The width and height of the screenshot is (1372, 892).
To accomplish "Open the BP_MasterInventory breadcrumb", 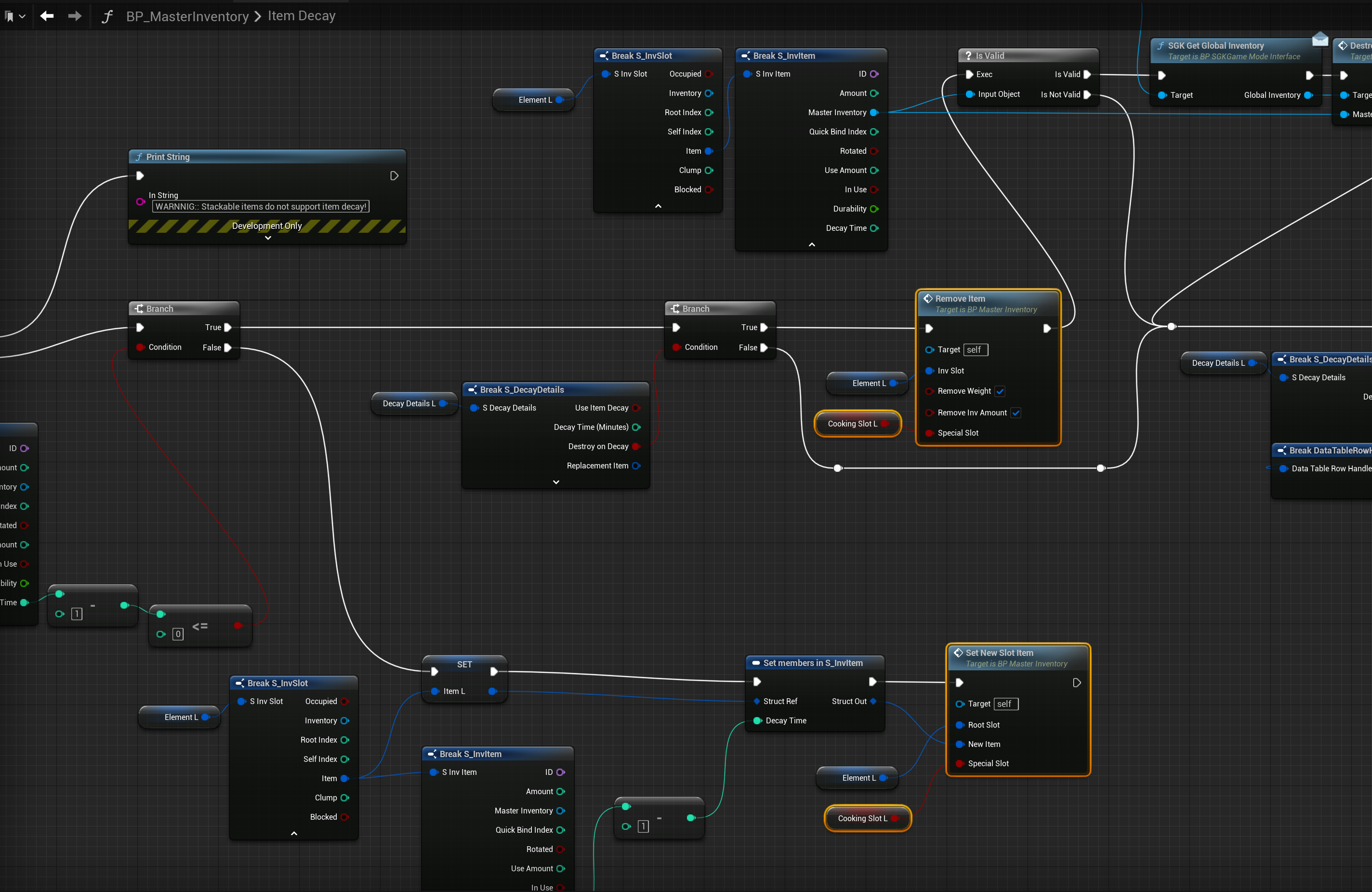I will point(187,16).
